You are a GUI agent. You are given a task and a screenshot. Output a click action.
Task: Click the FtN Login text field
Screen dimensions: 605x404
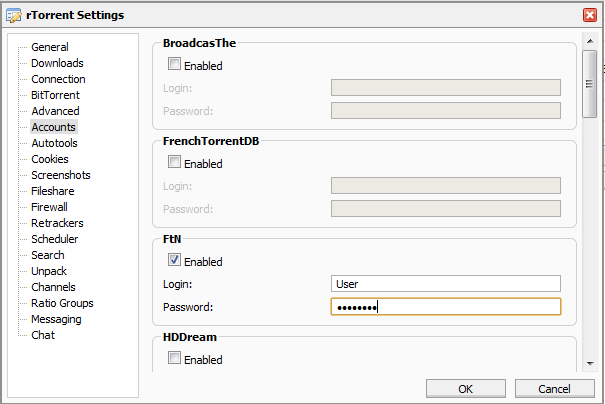click(445, 284)
